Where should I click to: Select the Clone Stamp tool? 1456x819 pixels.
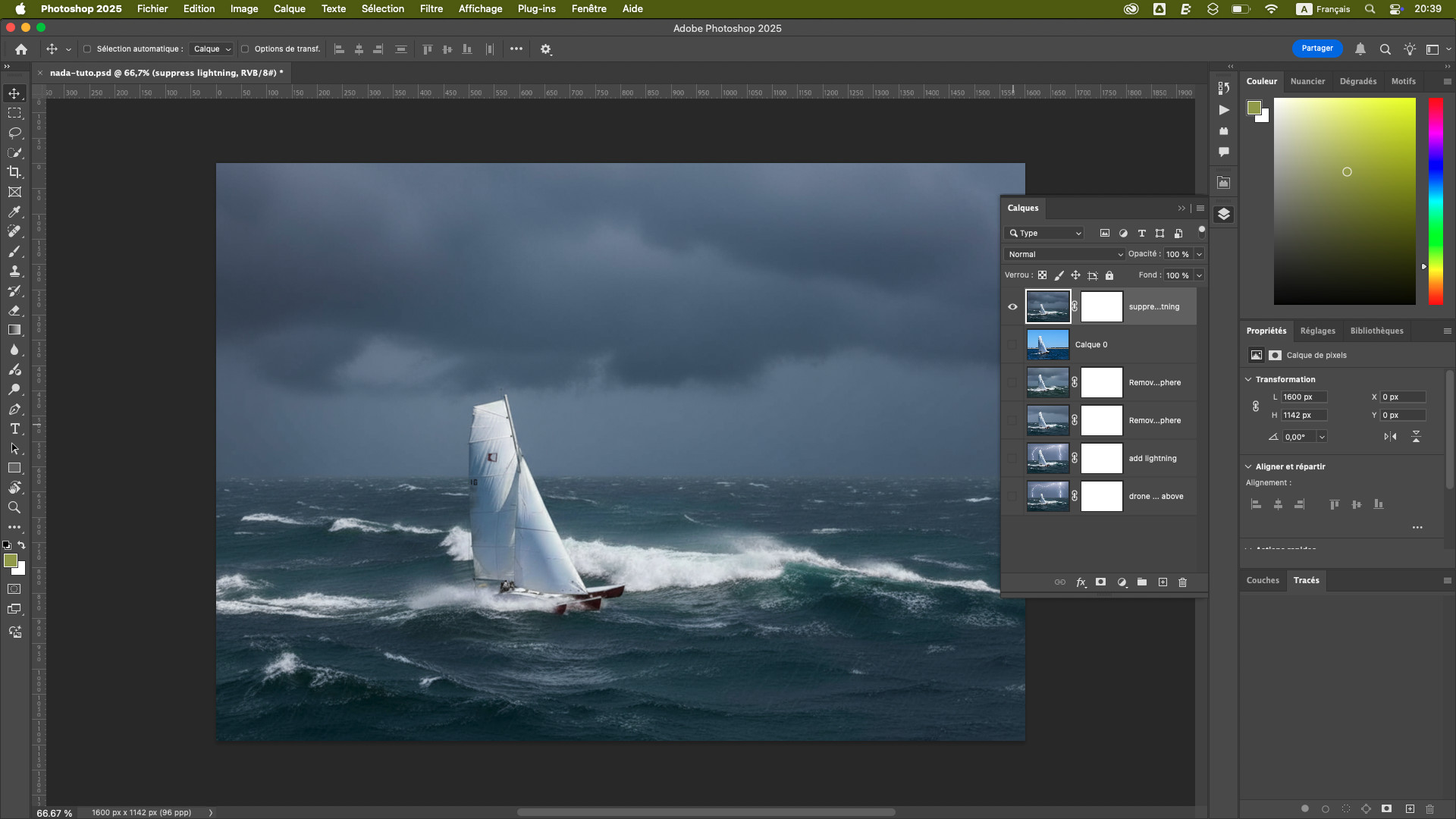14,271
